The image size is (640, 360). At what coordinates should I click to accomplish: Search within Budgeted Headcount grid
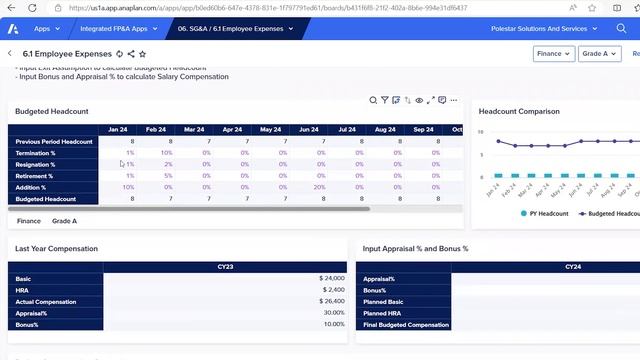point(373,100)
